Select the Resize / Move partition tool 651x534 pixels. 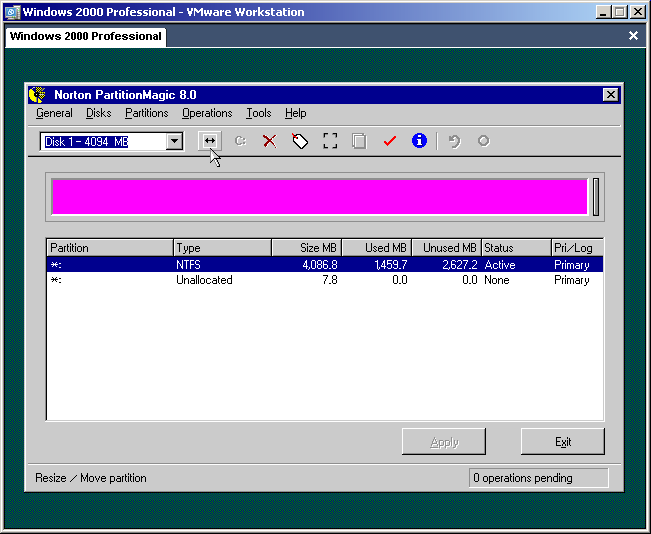pyautogui.click(x=210, y=141)
